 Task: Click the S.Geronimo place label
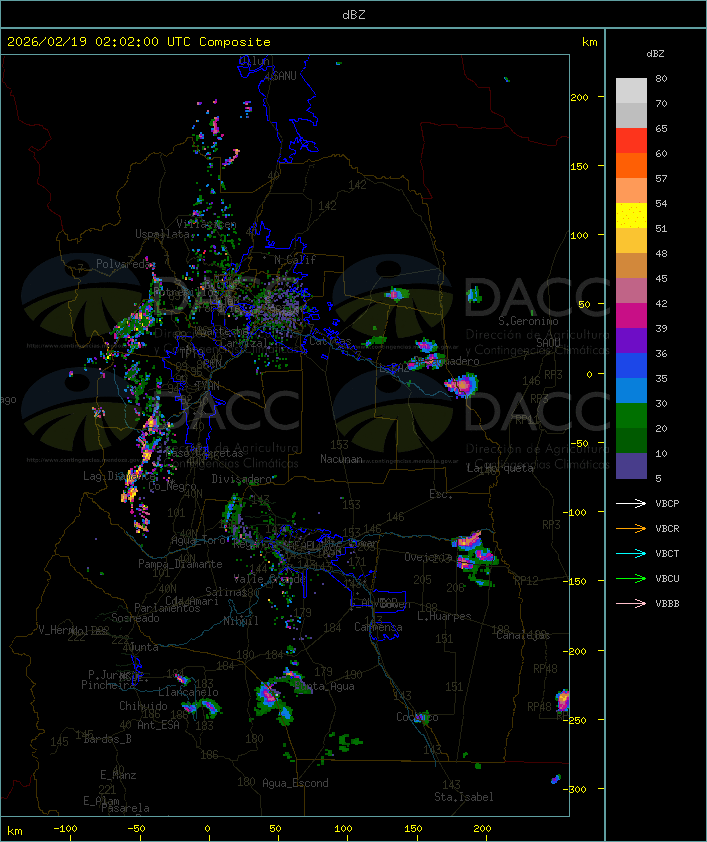(x=528, y=321)
